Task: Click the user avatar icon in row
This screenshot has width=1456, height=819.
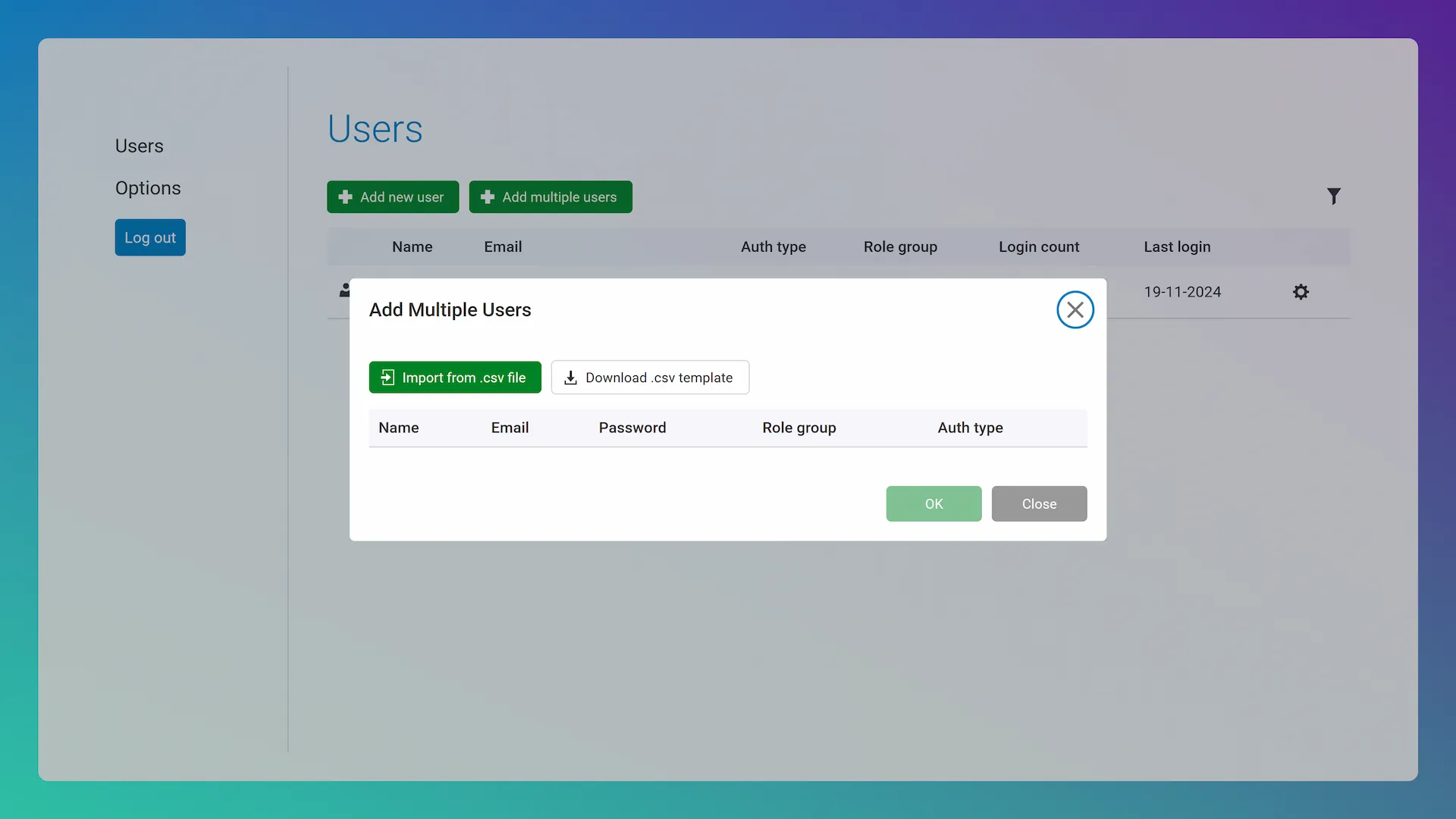Action: click(344, 290)
